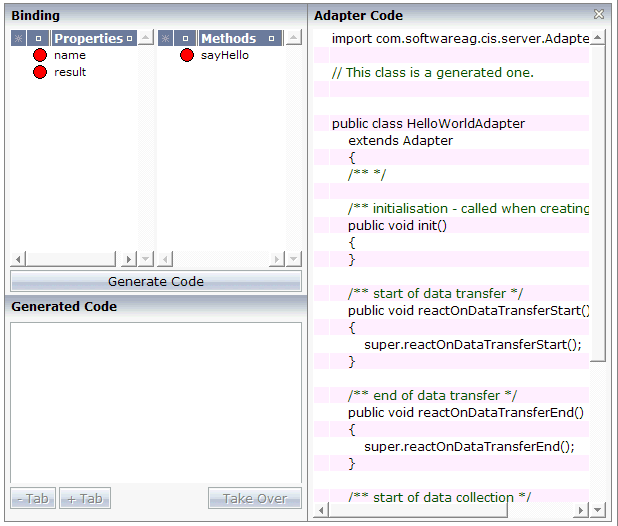Click the + Tab button
Viewport: 618px width, 526px height.
point(85,498)
